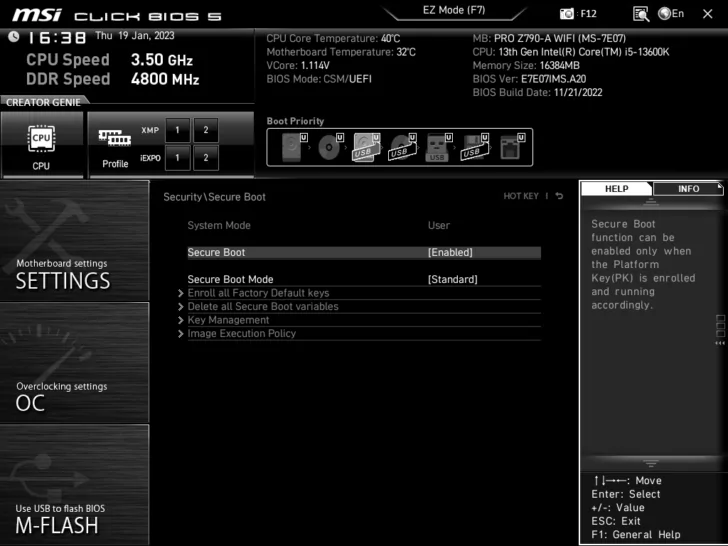Click the clock icon beside the time
The image size is (728, 546).
tap(13, 36)
